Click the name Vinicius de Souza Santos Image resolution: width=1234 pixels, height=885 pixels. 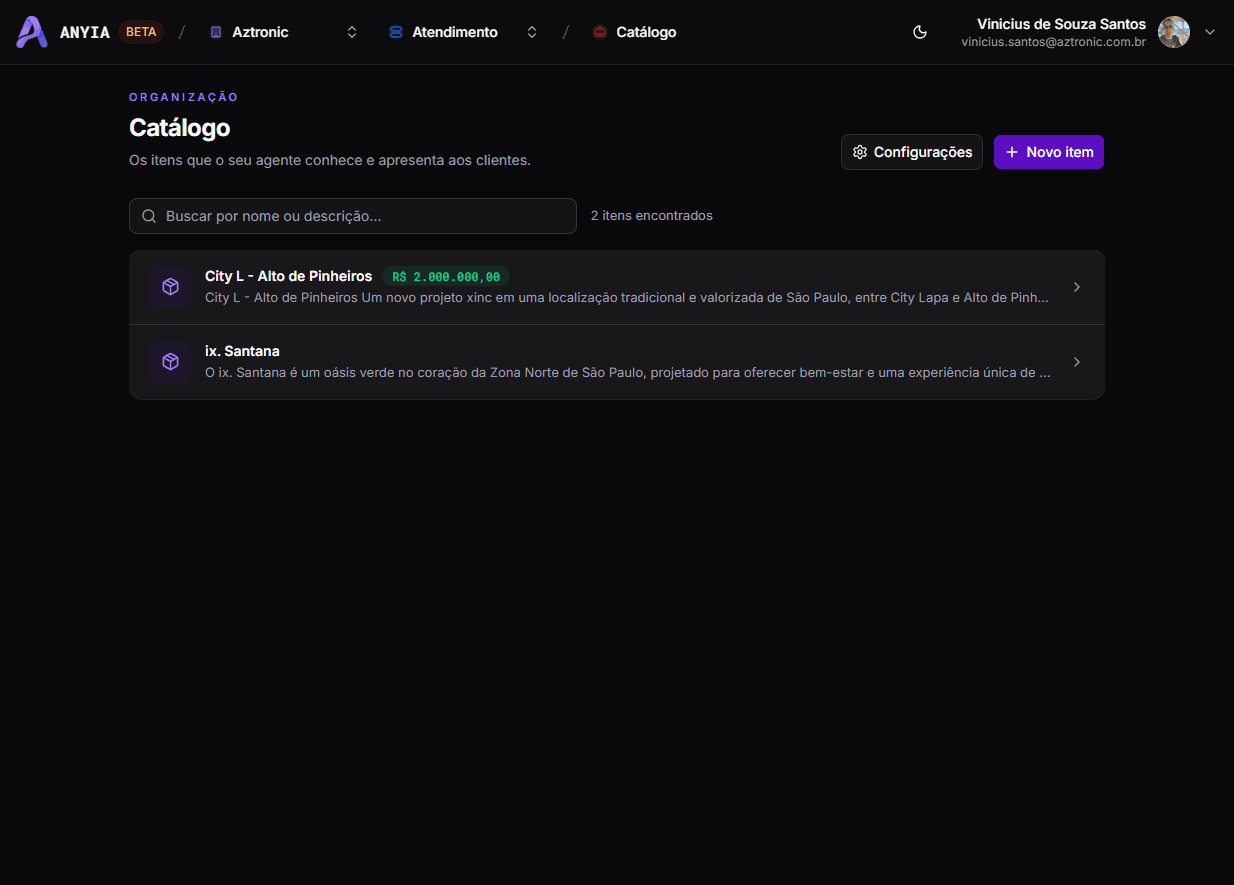[x=1061, y=24]
